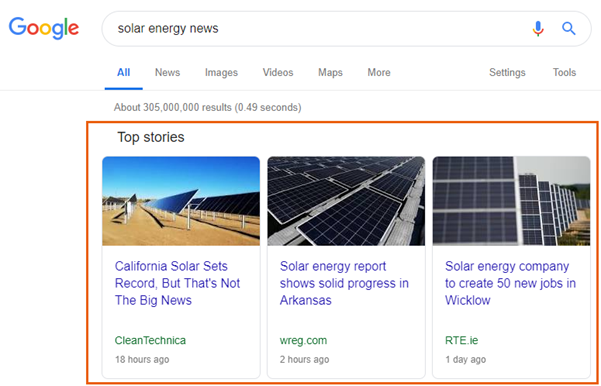
Task: Click the 'About 305,000,000 results' text
Action: click(x=207, y=107)
